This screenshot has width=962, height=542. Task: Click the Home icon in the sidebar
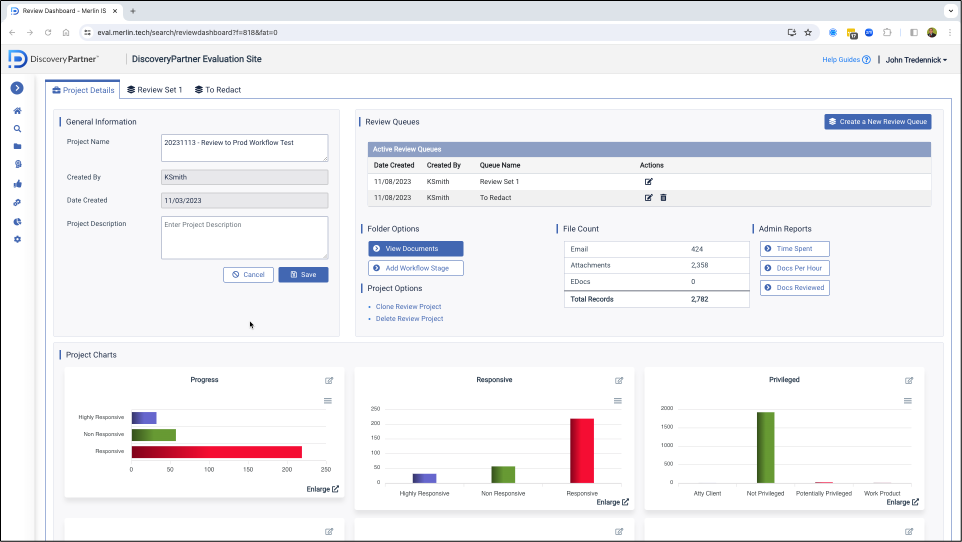pos(17,111)
